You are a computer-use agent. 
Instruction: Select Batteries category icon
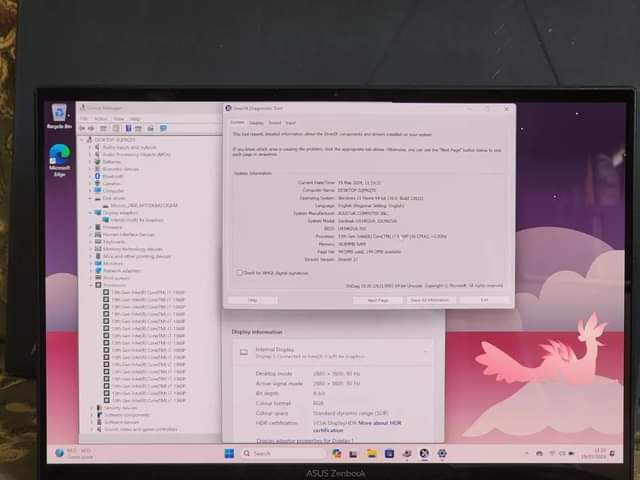point(98,162)
